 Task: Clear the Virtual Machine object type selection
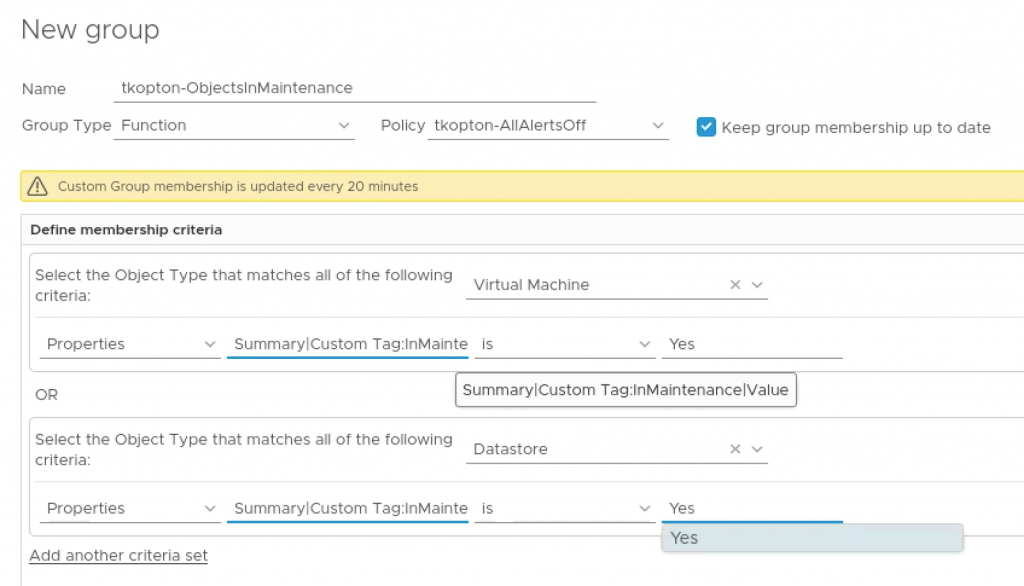tap(735, 285)
